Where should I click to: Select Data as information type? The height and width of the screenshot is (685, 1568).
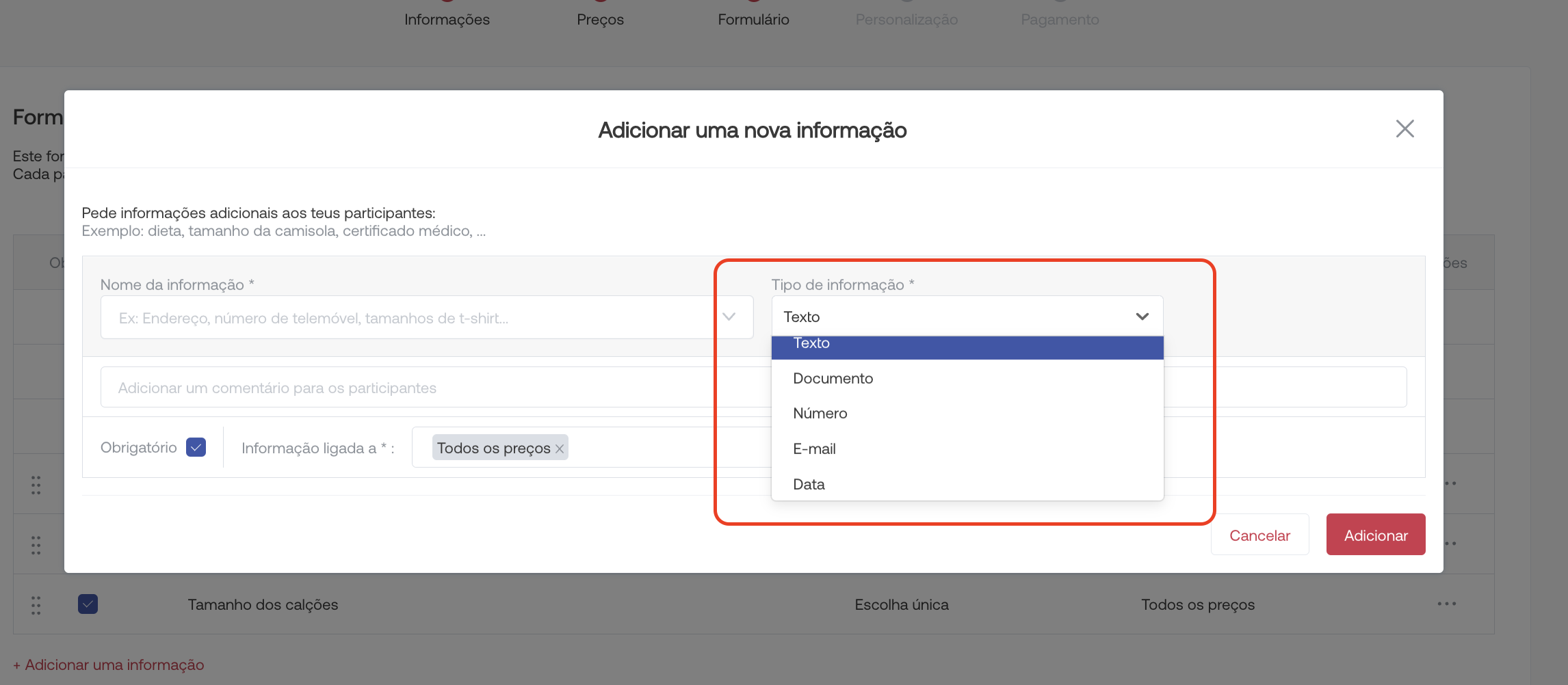click(x=809, y=484)
